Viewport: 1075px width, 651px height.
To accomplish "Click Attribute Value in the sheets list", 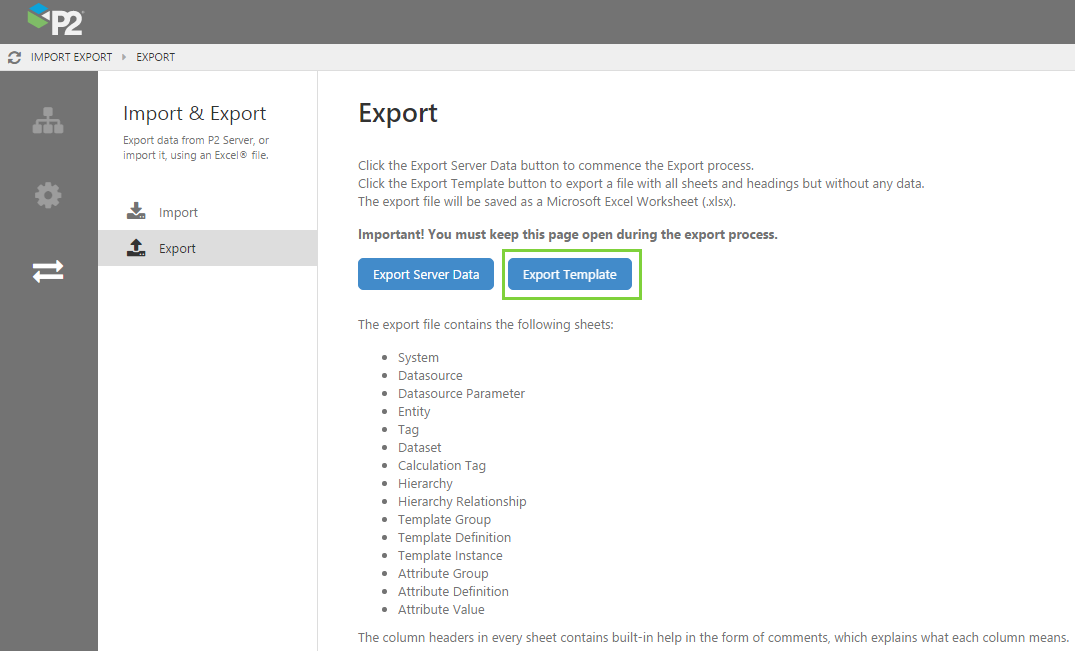I will pos(441,609).
